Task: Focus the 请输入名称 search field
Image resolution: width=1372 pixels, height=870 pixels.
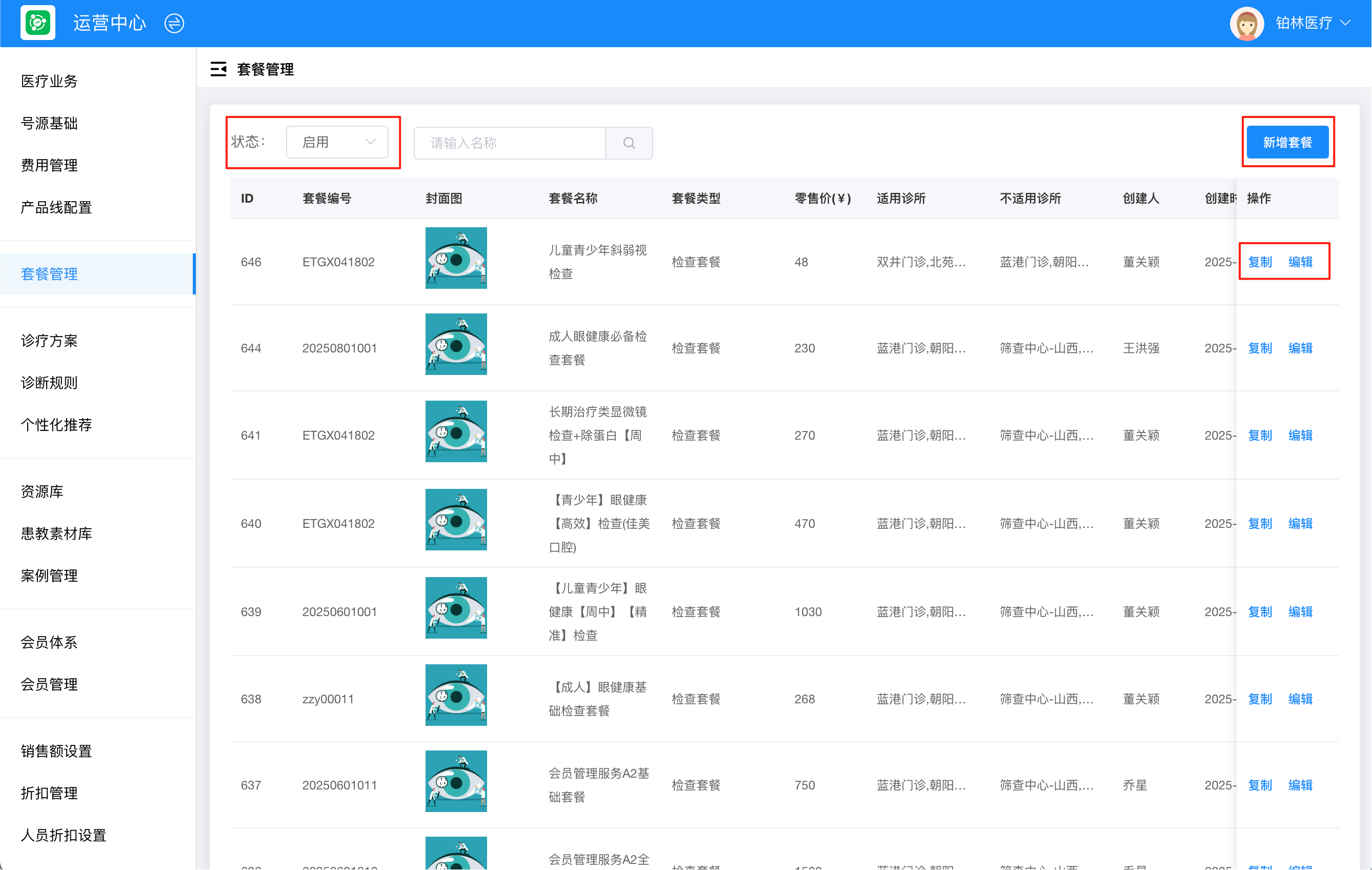Action: [x=510, y=143]
